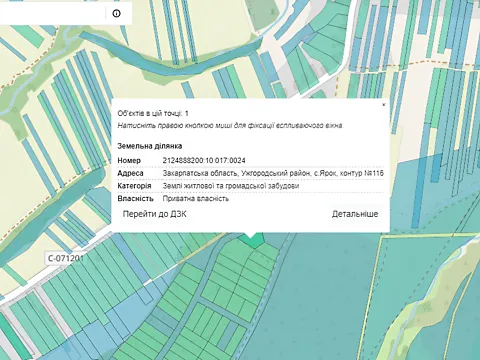480x360 pixels.
Task: Click the Власність field label
Action: (135, 199)
